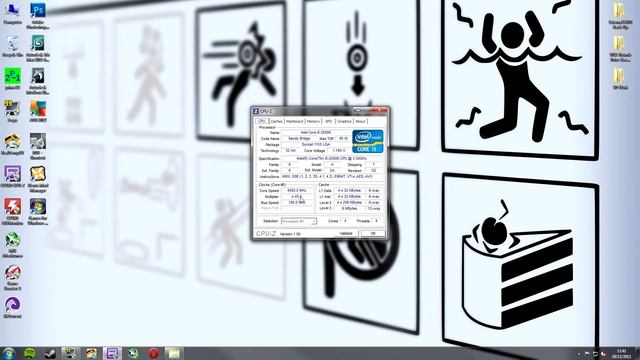The height and width of the screenshot is (360, 640).
Task: Click the Validate button in CPU-Z
Action: (x=346, y=233)
